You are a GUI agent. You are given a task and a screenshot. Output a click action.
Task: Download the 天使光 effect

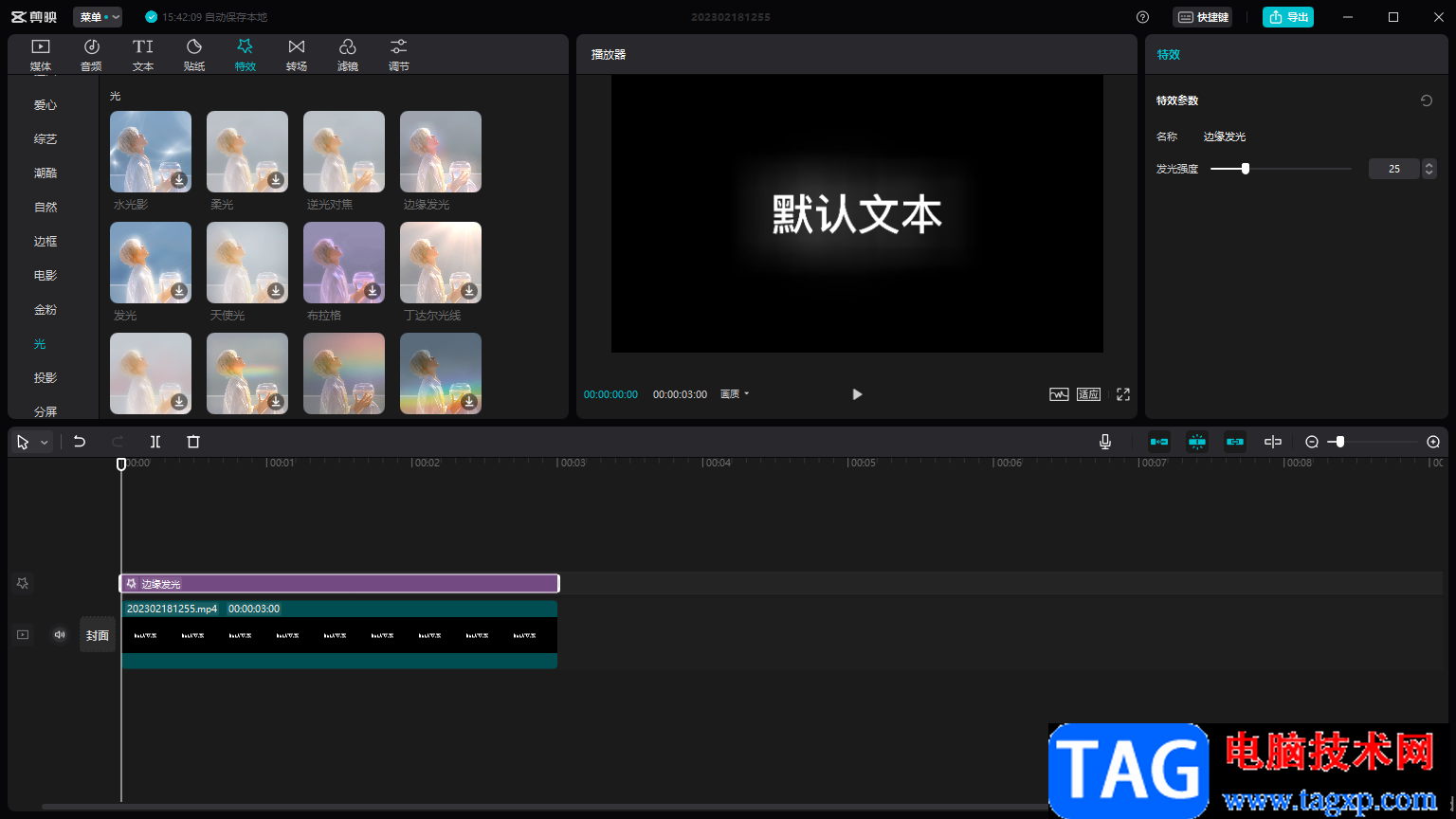(276, 291)
